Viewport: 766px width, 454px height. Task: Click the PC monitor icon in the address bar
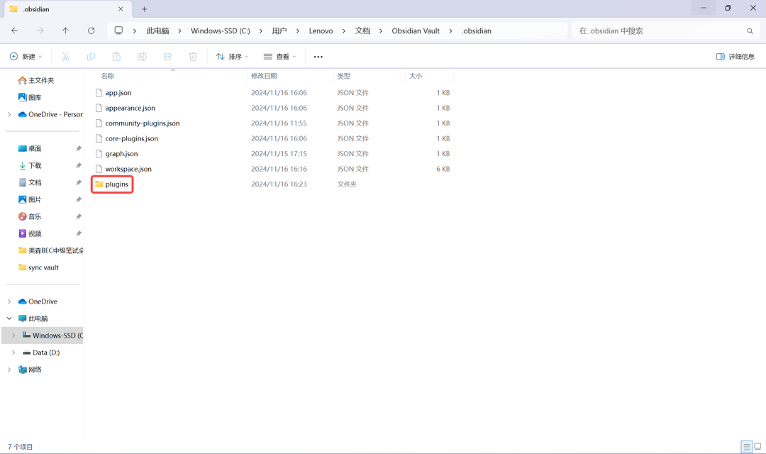coord(118,30)
